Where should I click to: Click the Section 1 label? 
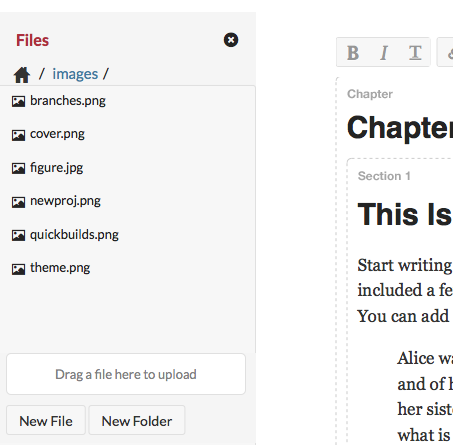pyautogui.click(x=384, y=176)
